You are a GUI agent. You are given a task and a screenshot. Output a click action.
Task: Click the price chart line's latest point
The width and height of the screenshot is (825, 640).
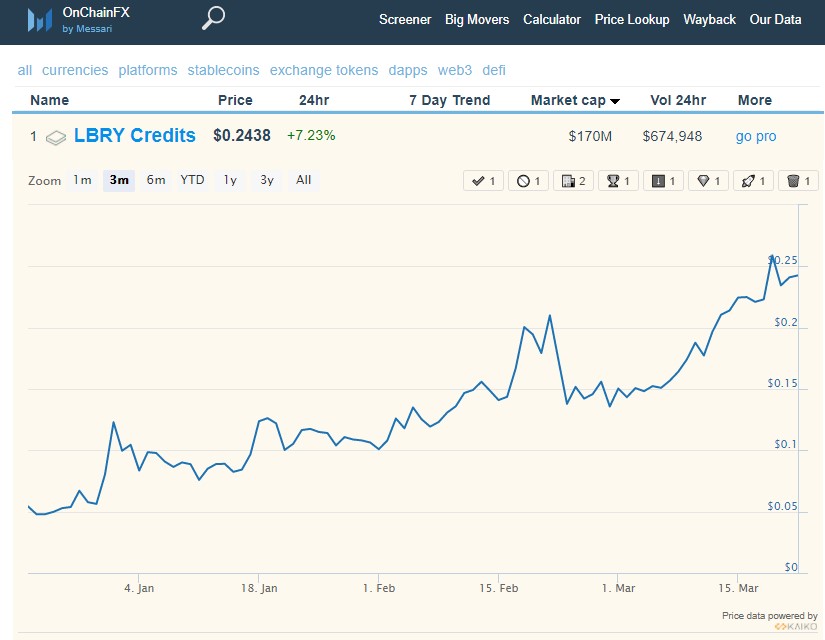[x=798, y=275]
